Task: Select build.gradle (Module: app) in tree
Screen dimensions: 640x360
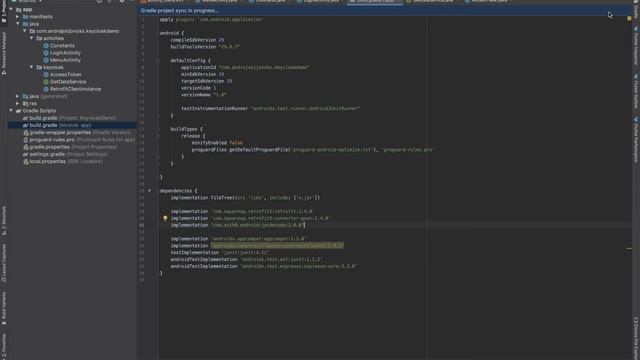Action: coord(72,125)
